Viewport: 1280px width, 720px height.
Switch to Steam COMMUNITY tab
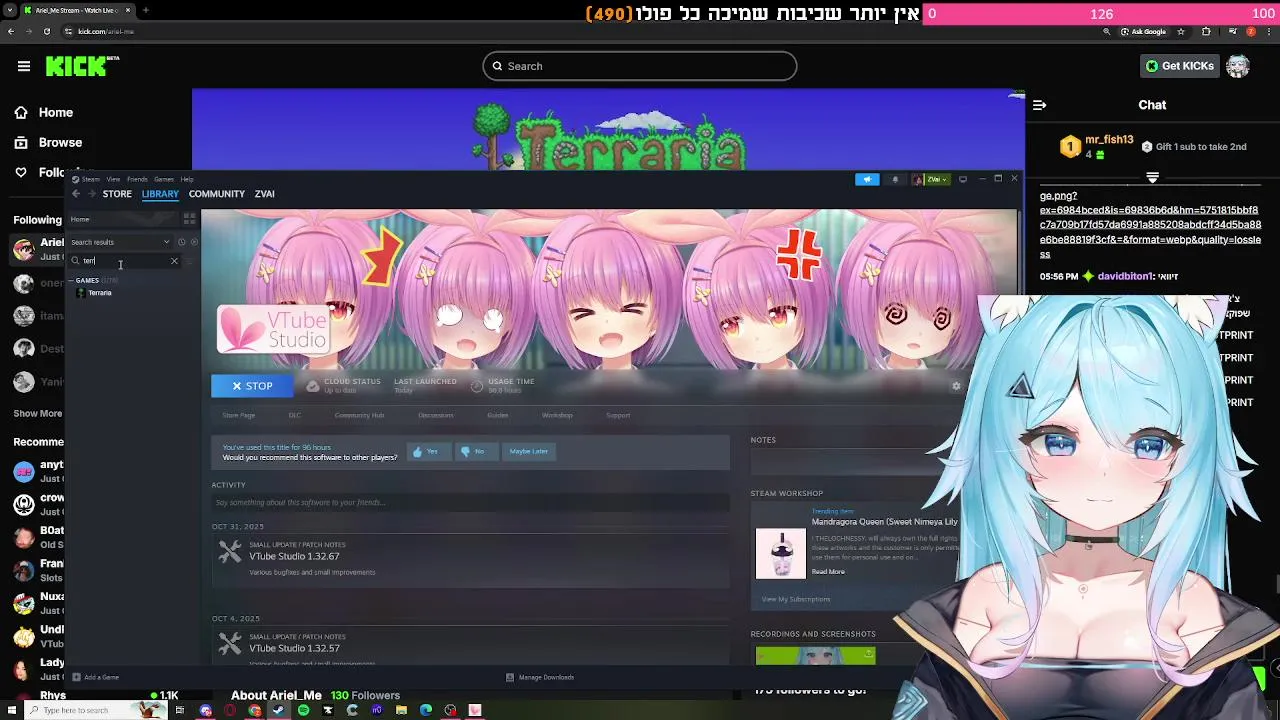(217, 194)
